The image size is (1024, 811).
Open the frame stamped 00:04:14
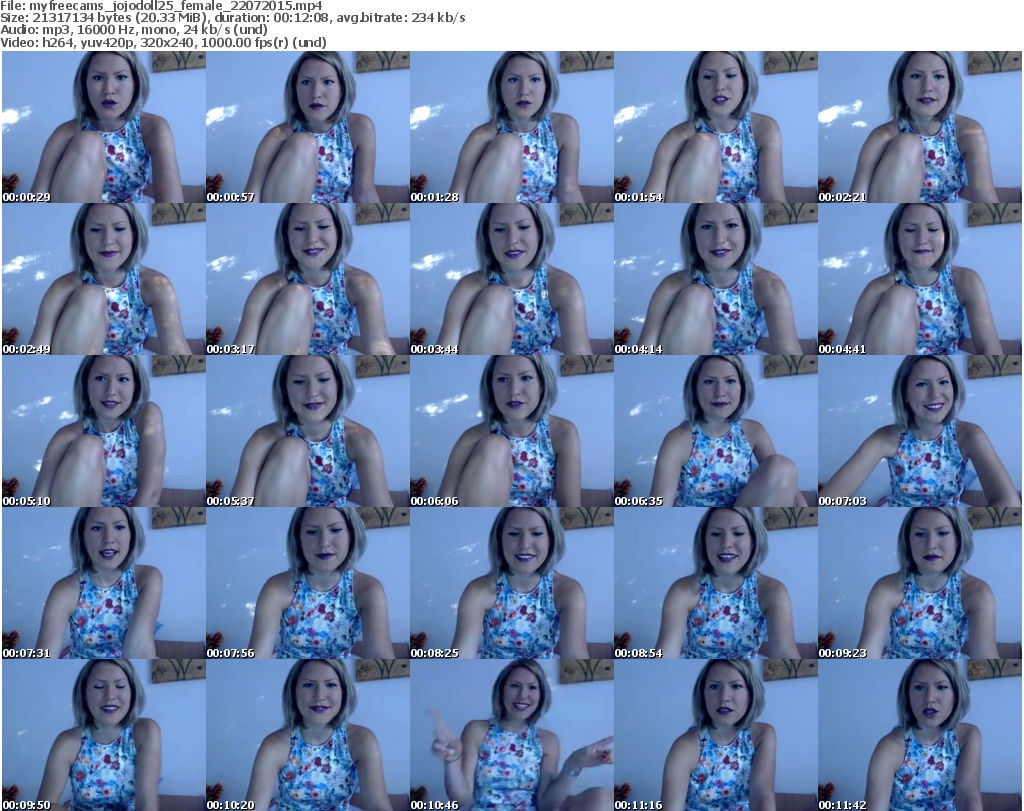715,279
